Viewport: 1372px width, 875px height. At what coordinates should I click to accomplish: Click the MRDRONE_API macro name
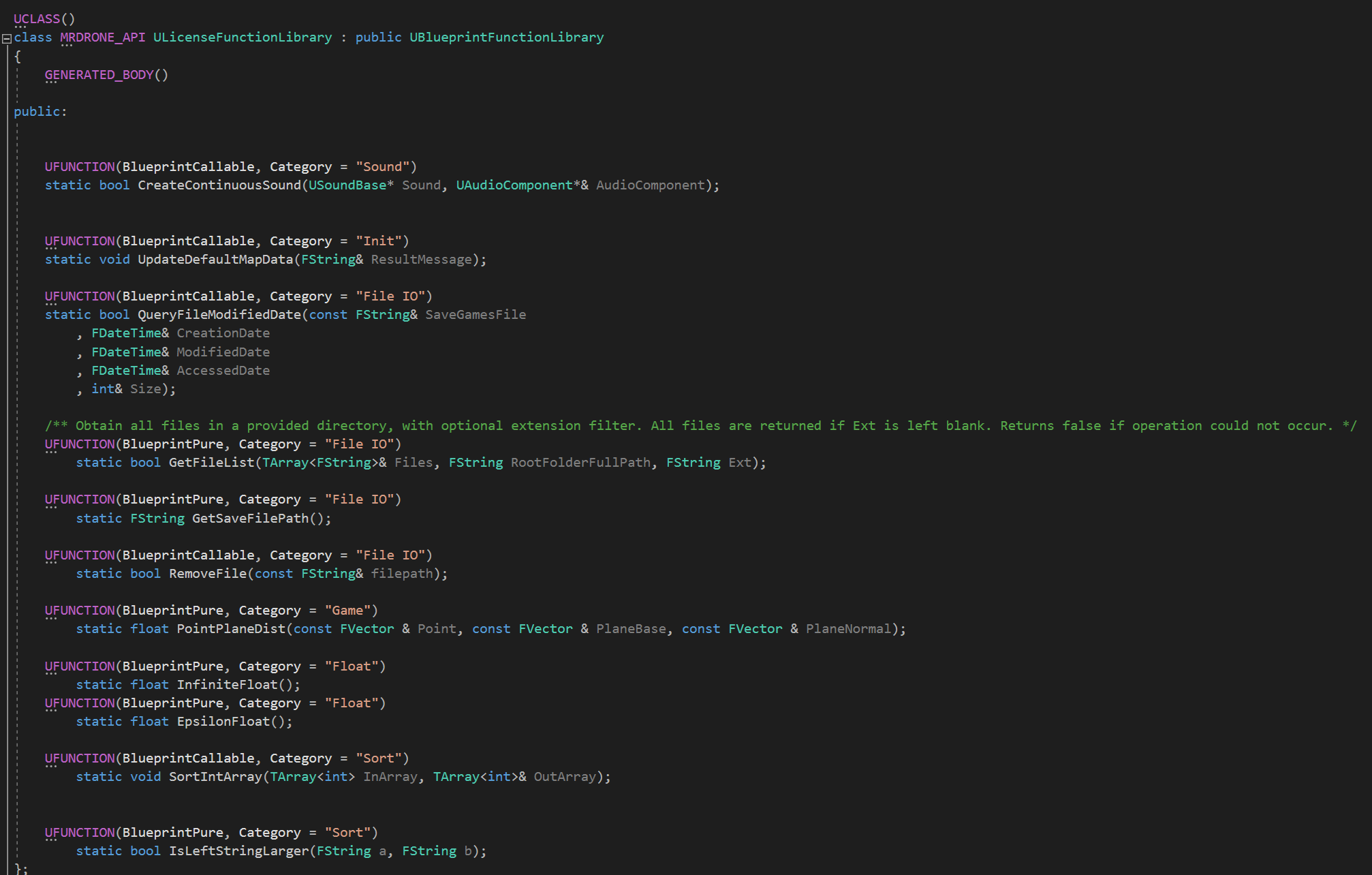pos(102,37)
